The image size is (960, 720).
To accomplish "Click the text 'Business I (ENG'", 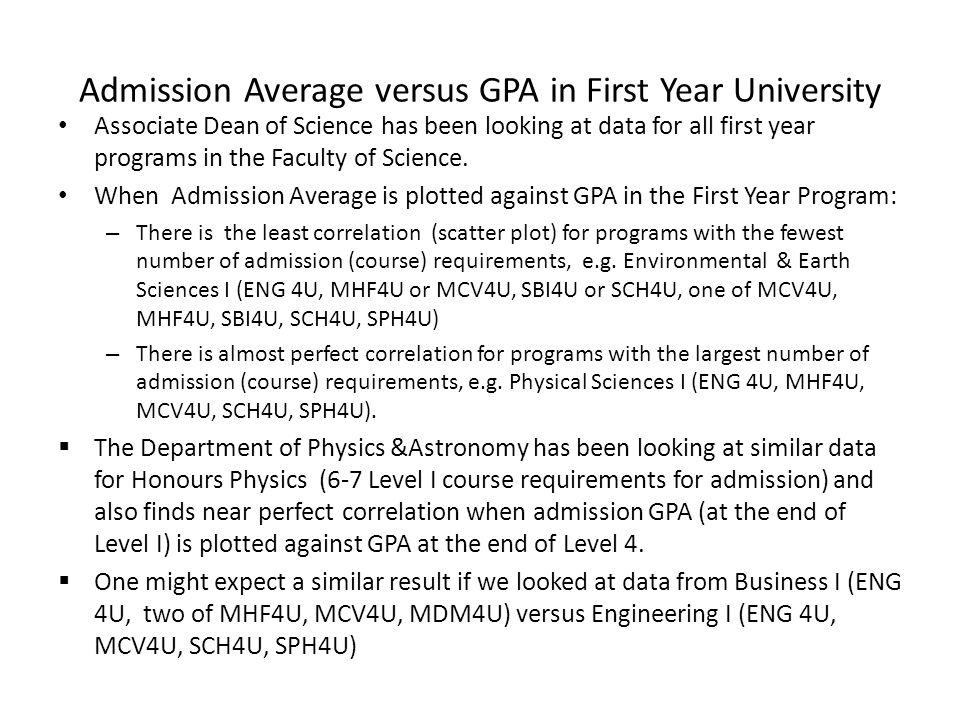I will coord(818,582).
